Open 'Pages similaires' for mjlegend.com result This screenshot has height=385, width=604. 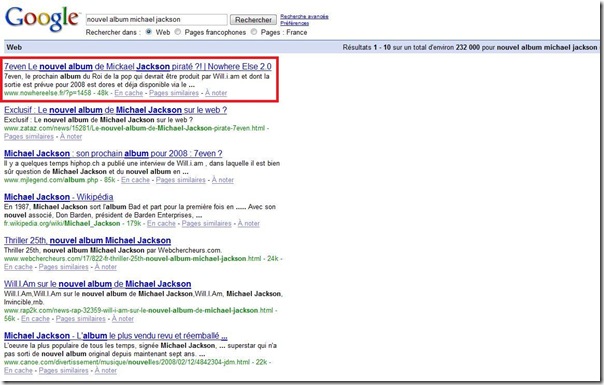click(x=181, y=180)
